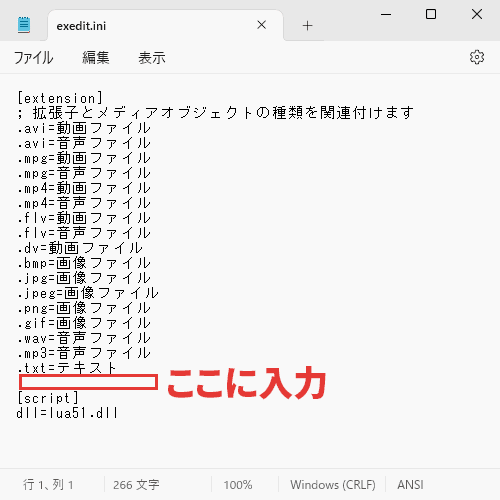Click the .mp4=動画ファイル line
This screenshot has height=500, width=500.
click(84, 188)
